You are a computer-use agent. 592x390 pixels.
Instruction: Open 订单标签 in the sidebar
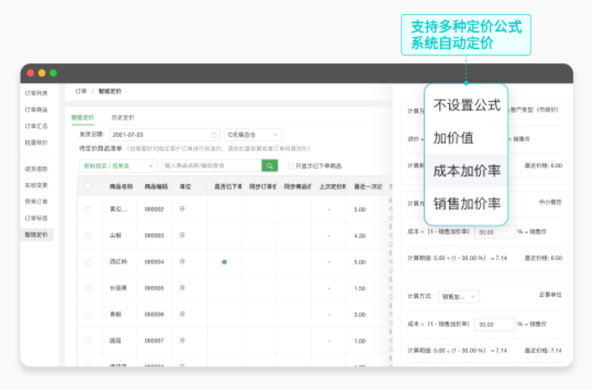(x=36, y=218)
